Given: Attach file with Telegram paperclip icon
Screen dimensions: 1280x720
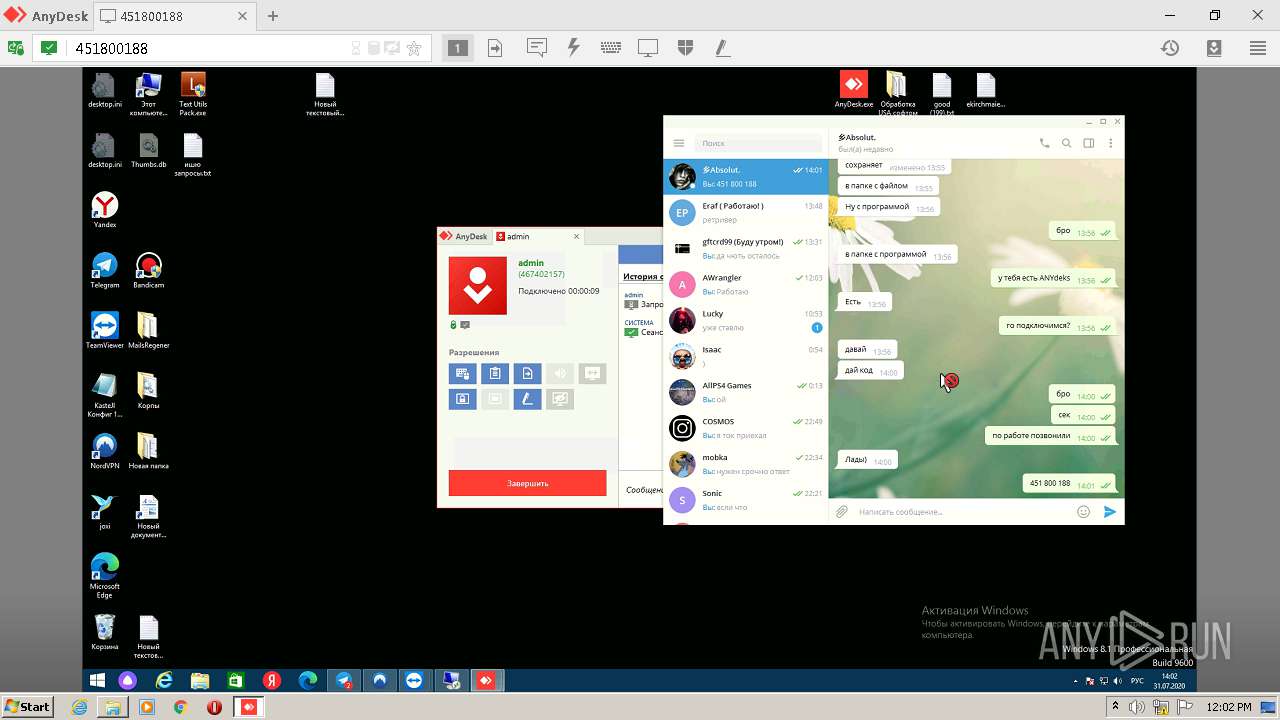Looking at the screenshot, I should click(x=842, y=511).
